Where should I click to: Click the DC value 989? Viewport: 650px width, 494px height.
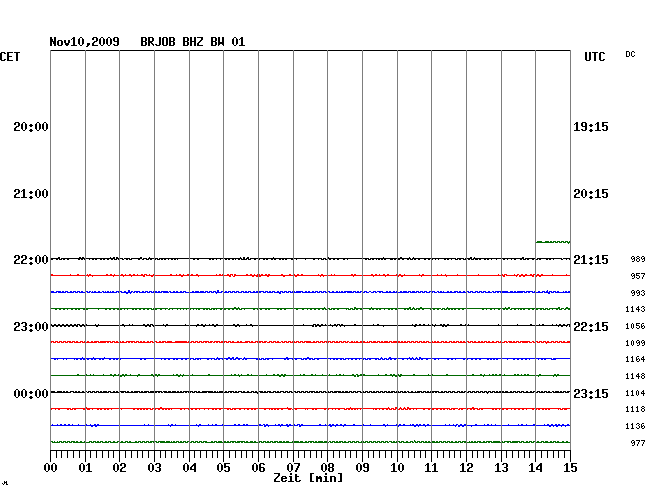click(638, 259)
